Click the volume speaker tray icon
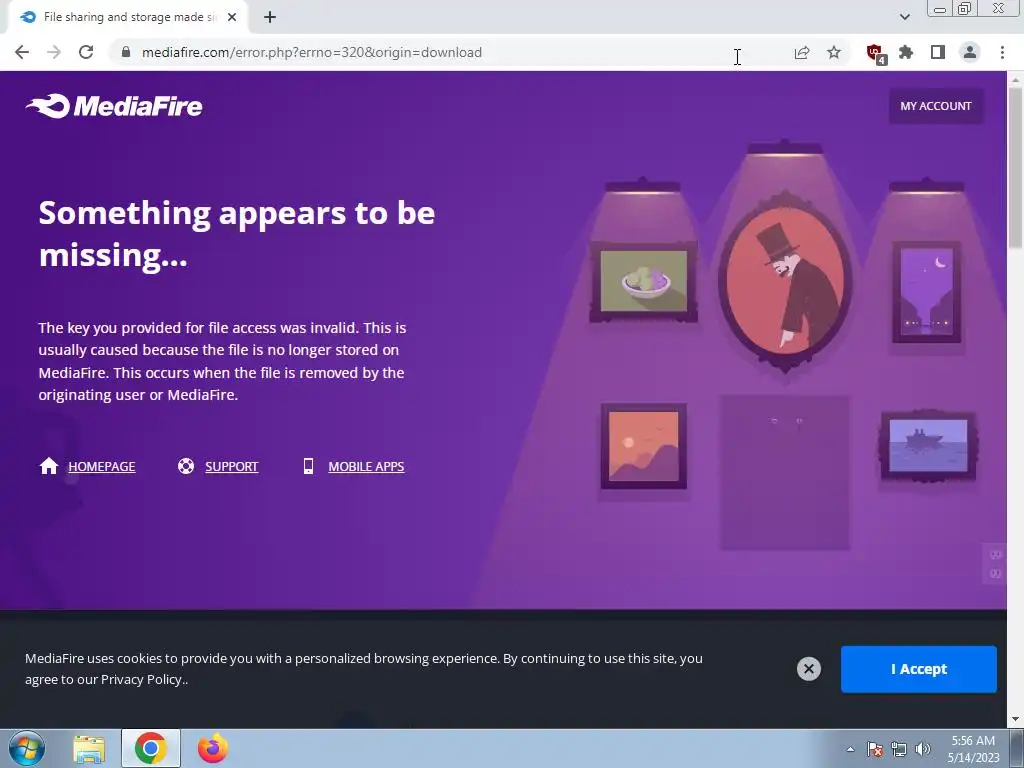 pyautogui.click(x=922, y=749)
